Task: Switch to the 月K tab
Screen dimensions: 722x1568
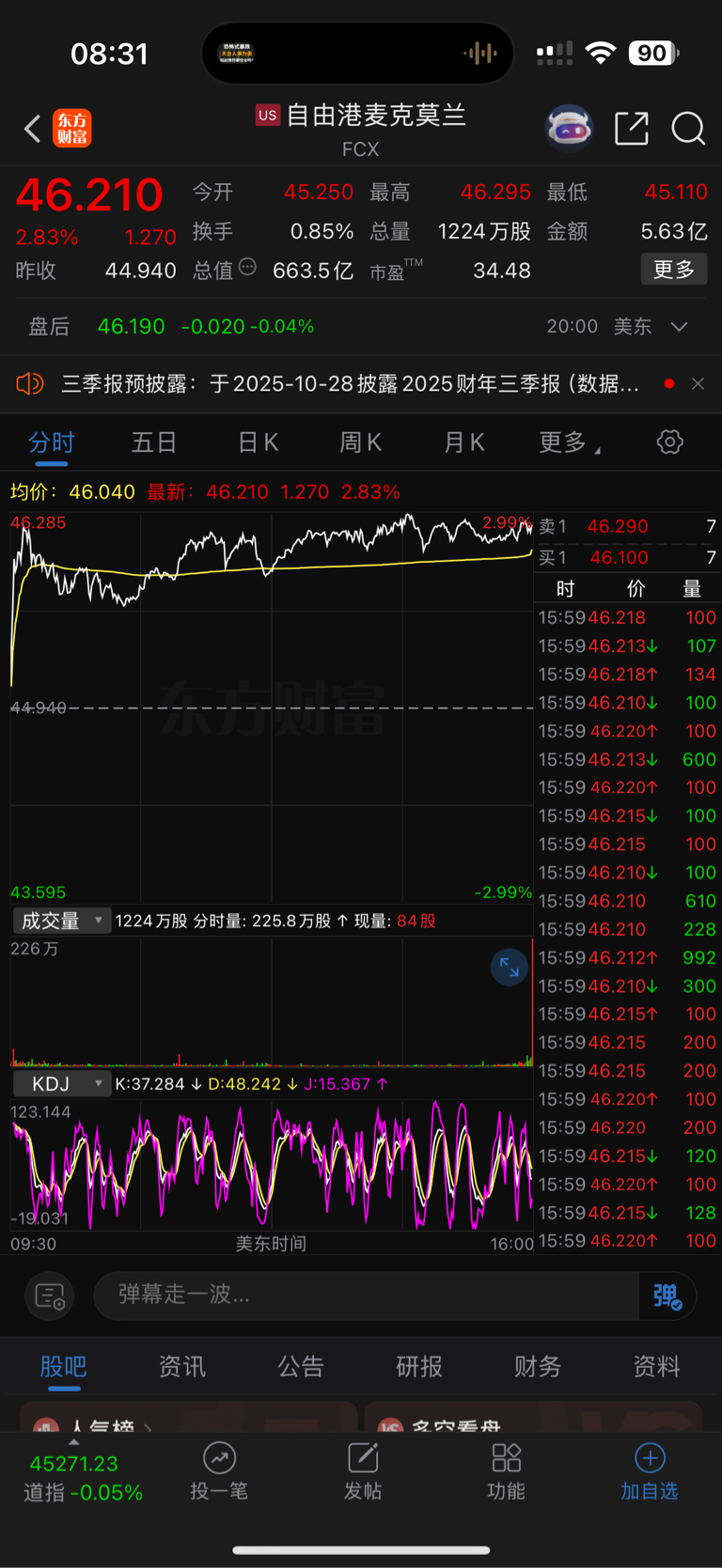Action: (x=464, y=442)
